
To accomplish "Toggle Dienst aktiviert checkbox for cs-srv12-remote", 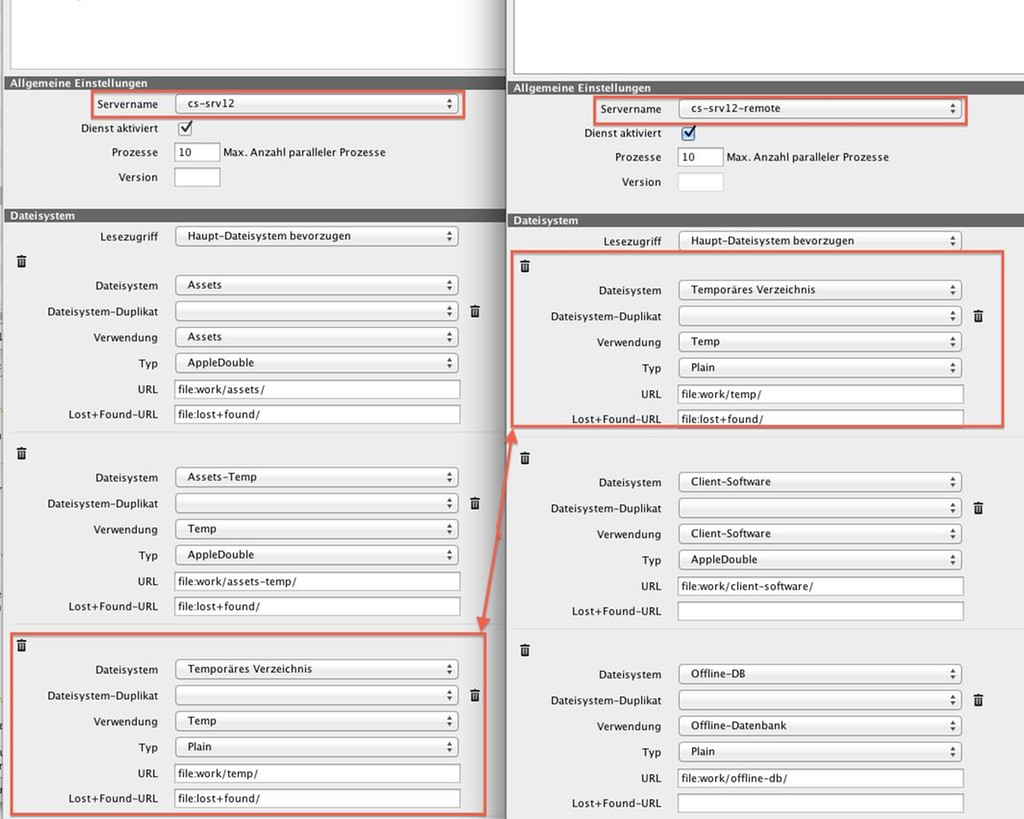I will tap(688, 133).
